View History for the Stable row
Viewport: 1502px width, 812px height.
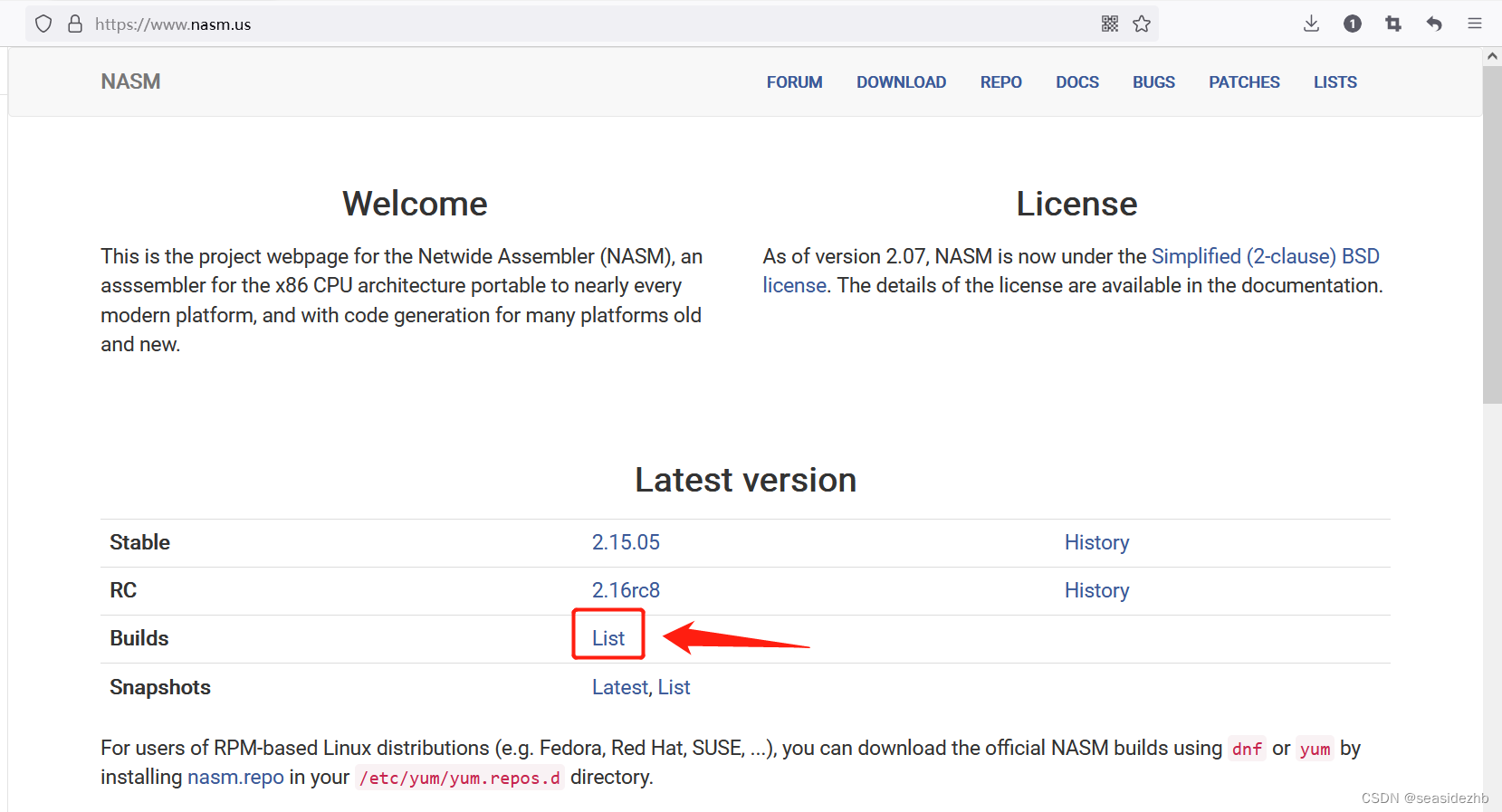click(1096, 542)
